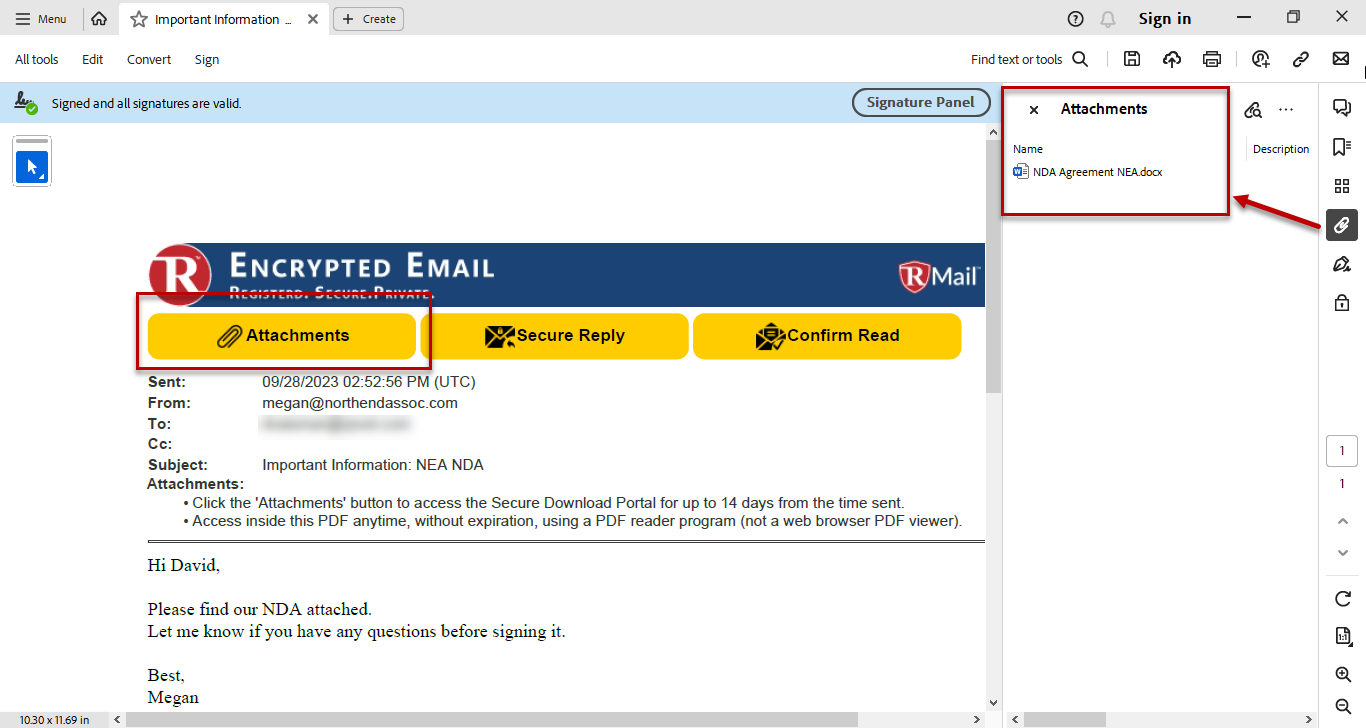1366x728 pixels.
Task: Open the Sign menu
Action: pyautogui.click(x=207, y=60)
